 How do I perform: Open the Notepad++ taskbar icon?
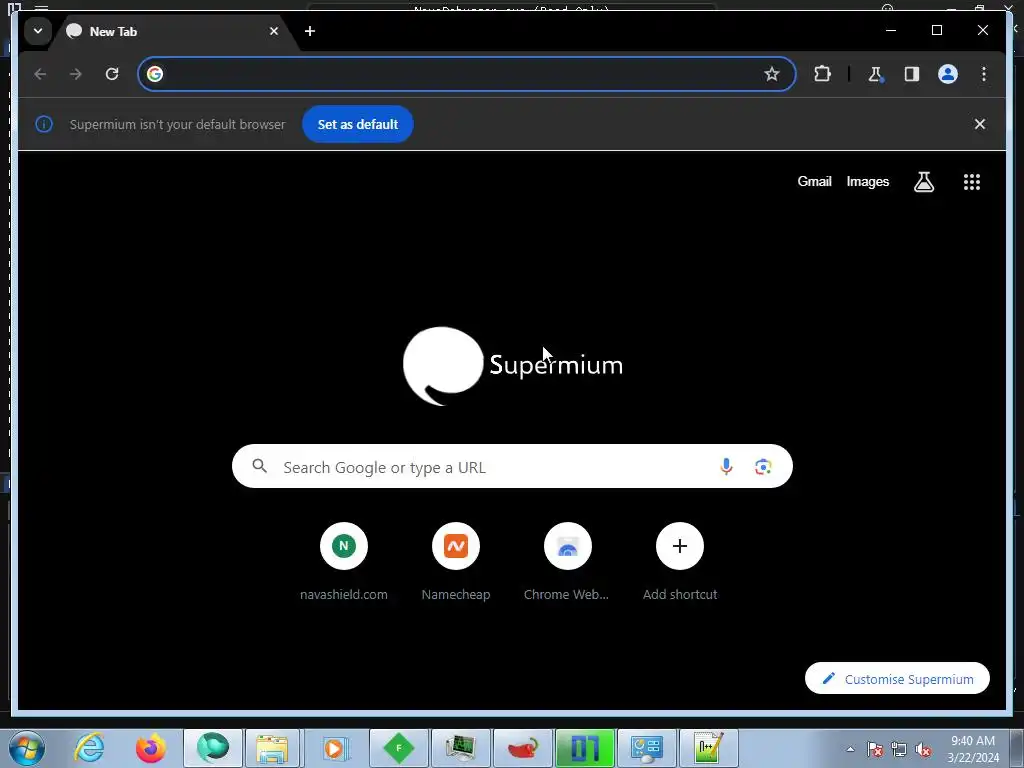(x=709, y=748)
